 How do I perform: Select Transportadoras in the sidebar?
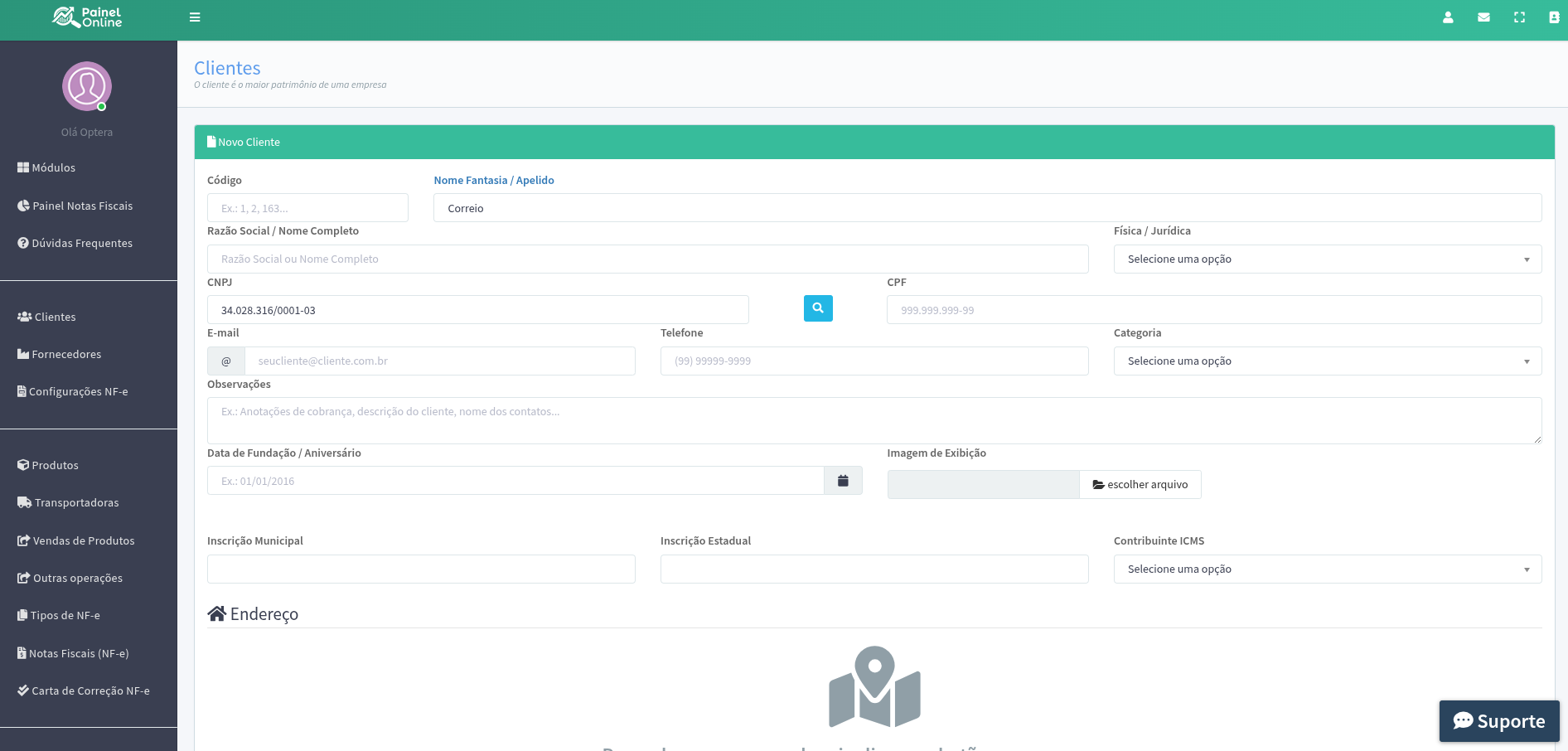(x=76, y=502)
